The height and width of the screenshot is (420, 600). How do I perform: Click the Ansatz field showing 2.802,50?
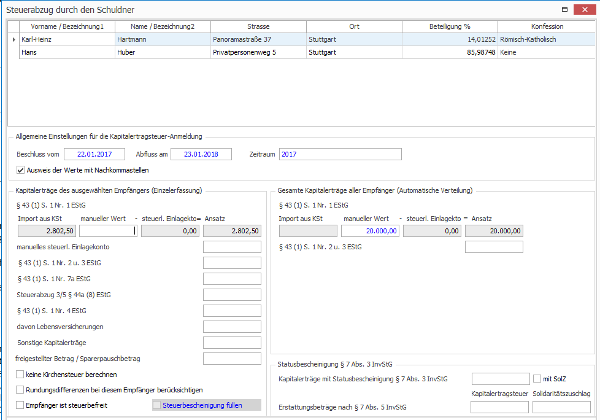click(x=232, y=231)
